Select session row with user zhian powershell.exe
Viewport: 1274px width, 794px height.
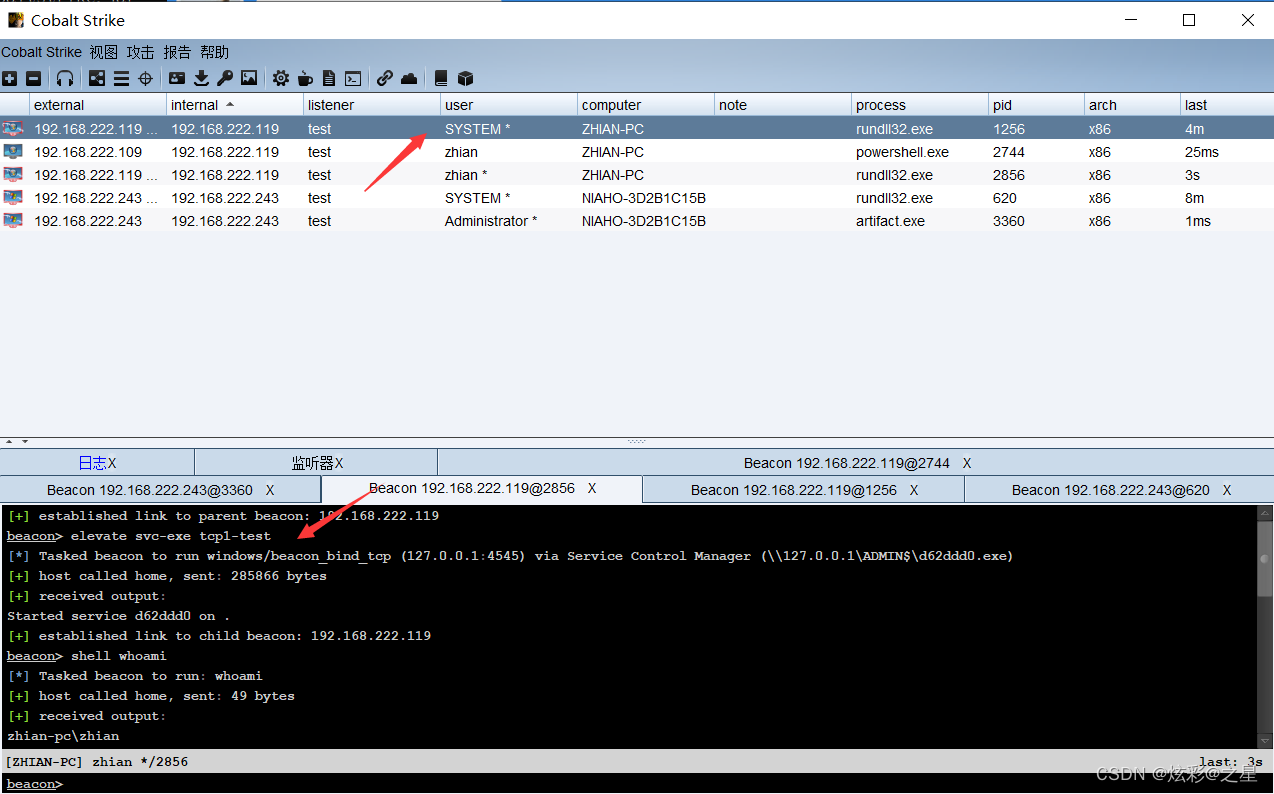(637, 152)
